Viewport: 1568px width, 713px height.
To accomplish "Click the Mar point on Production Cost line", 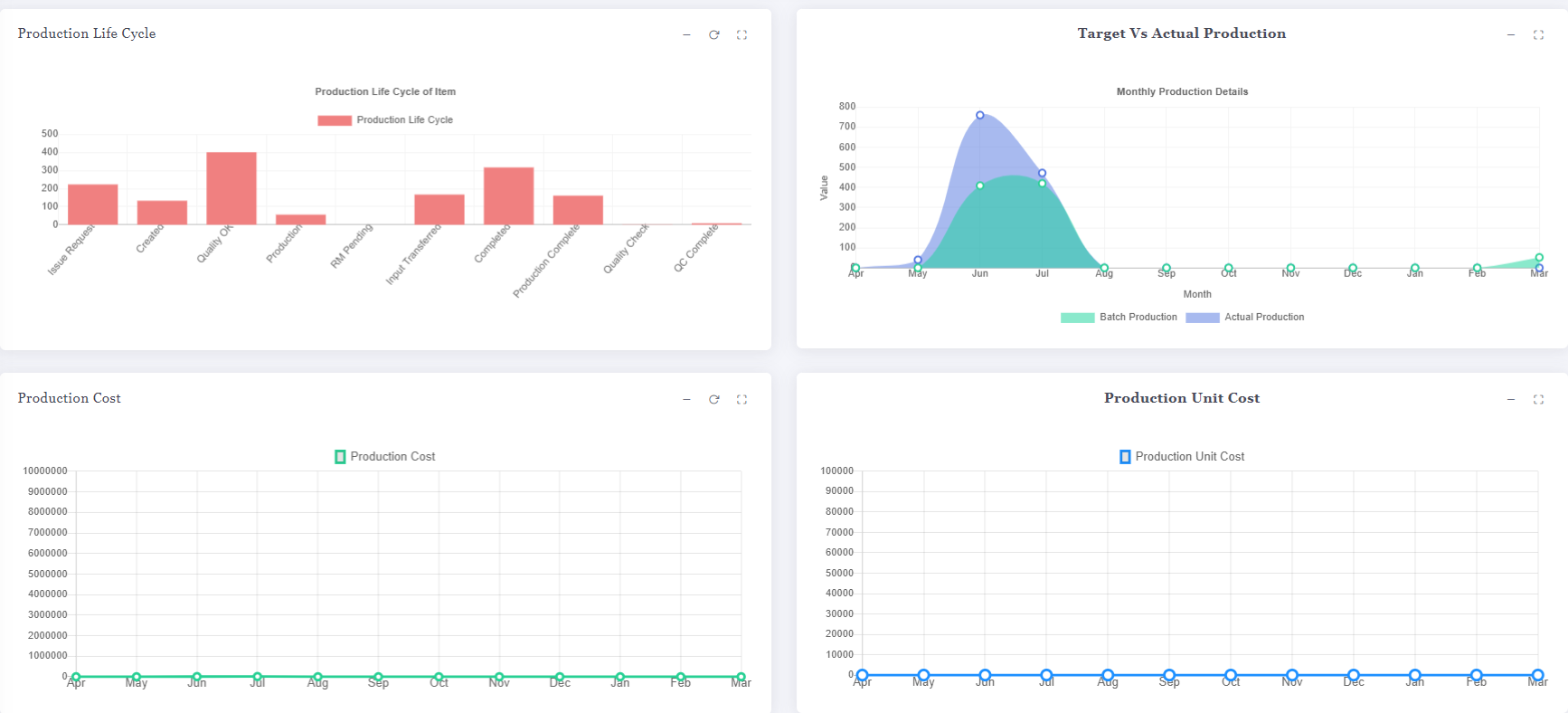I will 741,677.
